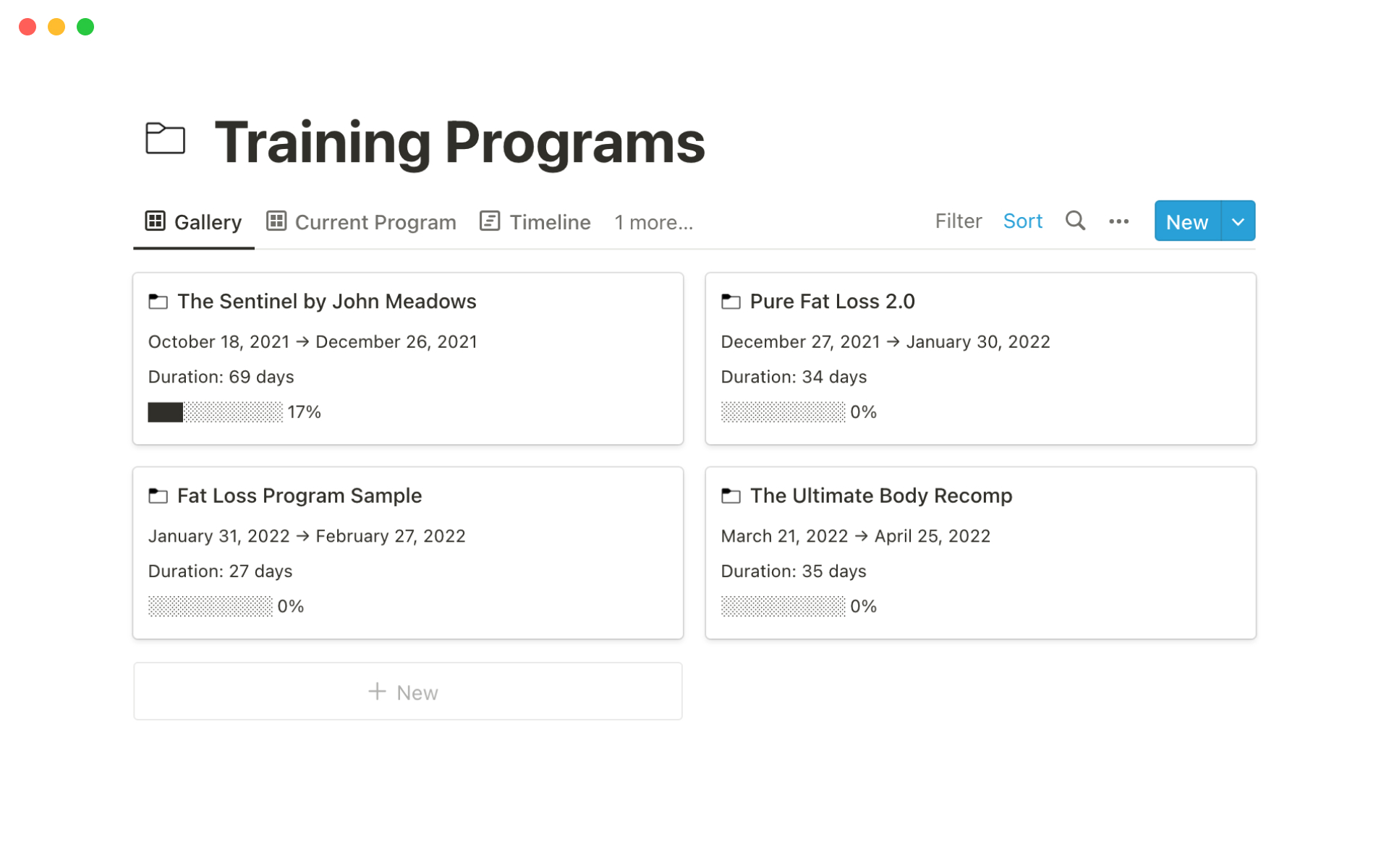1389x868 pixels.
Task: Click the Timeline view icon
Action: click(x=490, y=221)
